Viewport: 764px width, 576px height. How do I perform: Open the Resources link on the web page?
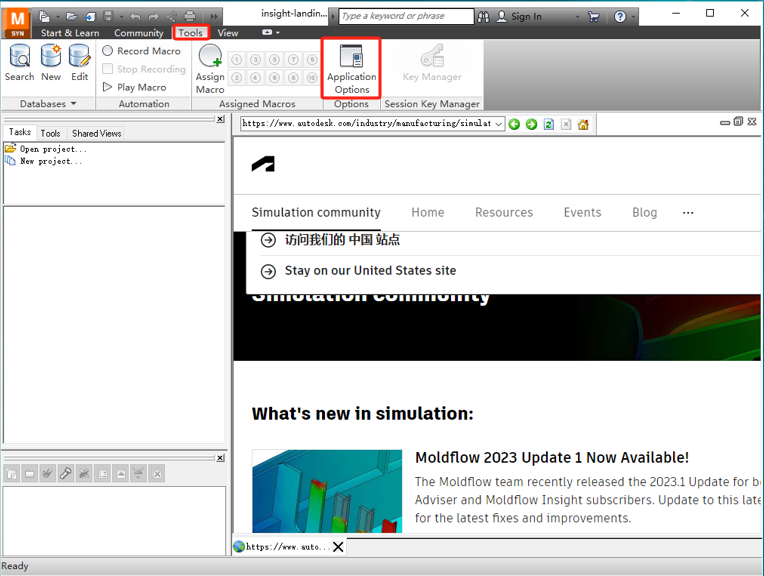coord(504,212)
